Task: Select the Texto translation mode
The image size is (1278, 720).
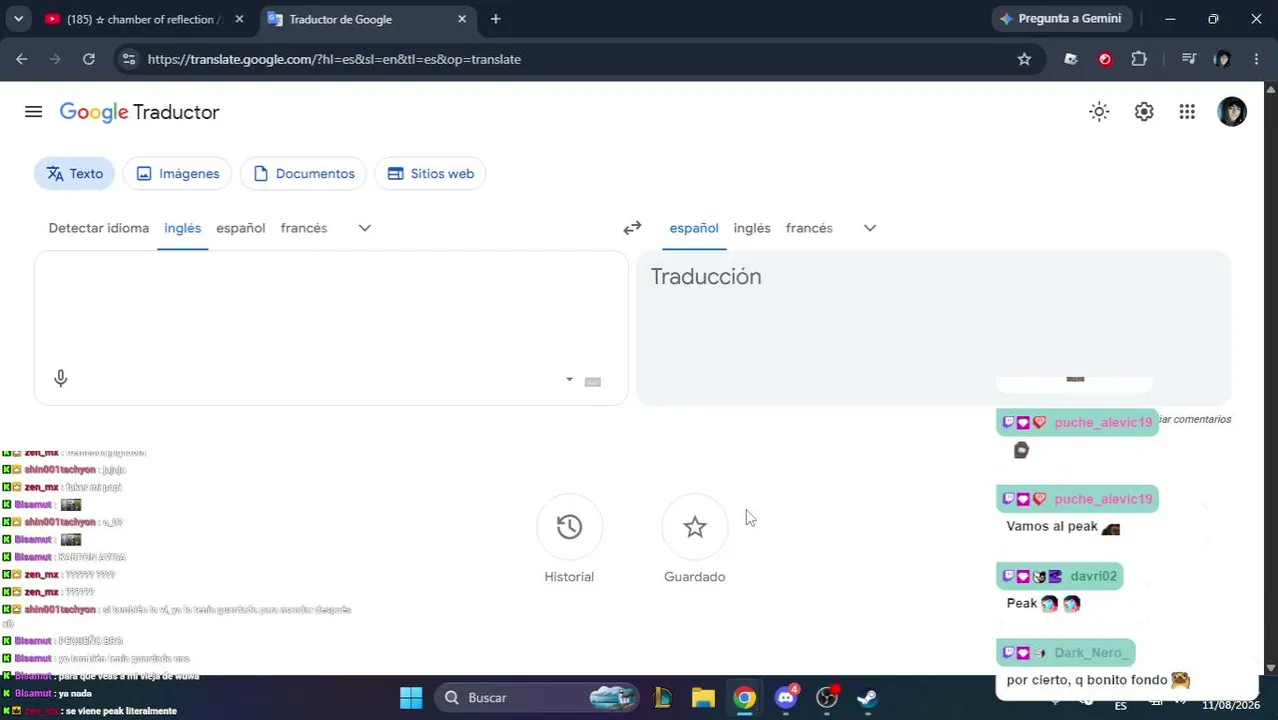Action: [74, 173]
